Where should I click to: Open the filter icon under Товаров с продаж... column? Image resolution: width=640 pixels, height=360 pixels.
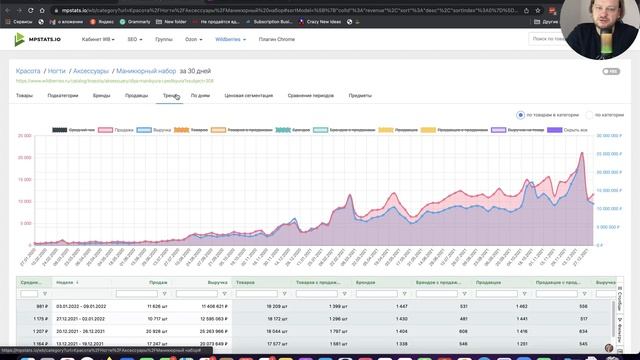click(344, 294)
